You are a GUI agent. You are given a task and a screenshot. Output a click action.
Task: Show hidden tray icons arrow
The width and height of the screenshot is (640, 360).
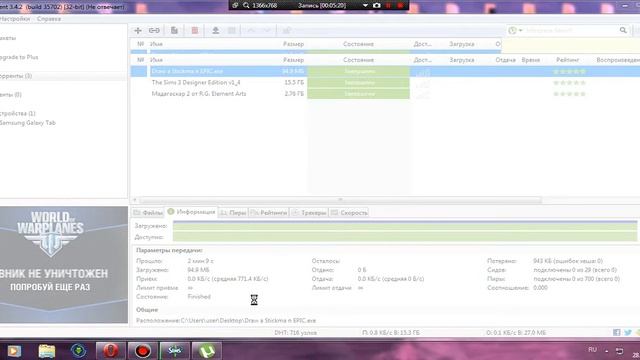click(607, 351)
